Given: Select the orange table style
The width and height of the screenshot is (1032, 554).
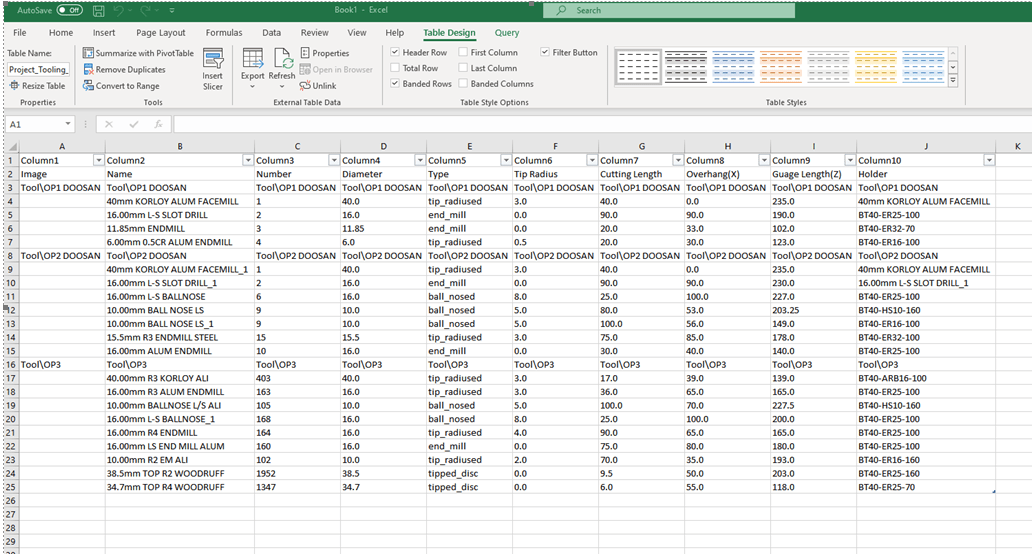Looking at the screenshot, I should click(781, 67).
